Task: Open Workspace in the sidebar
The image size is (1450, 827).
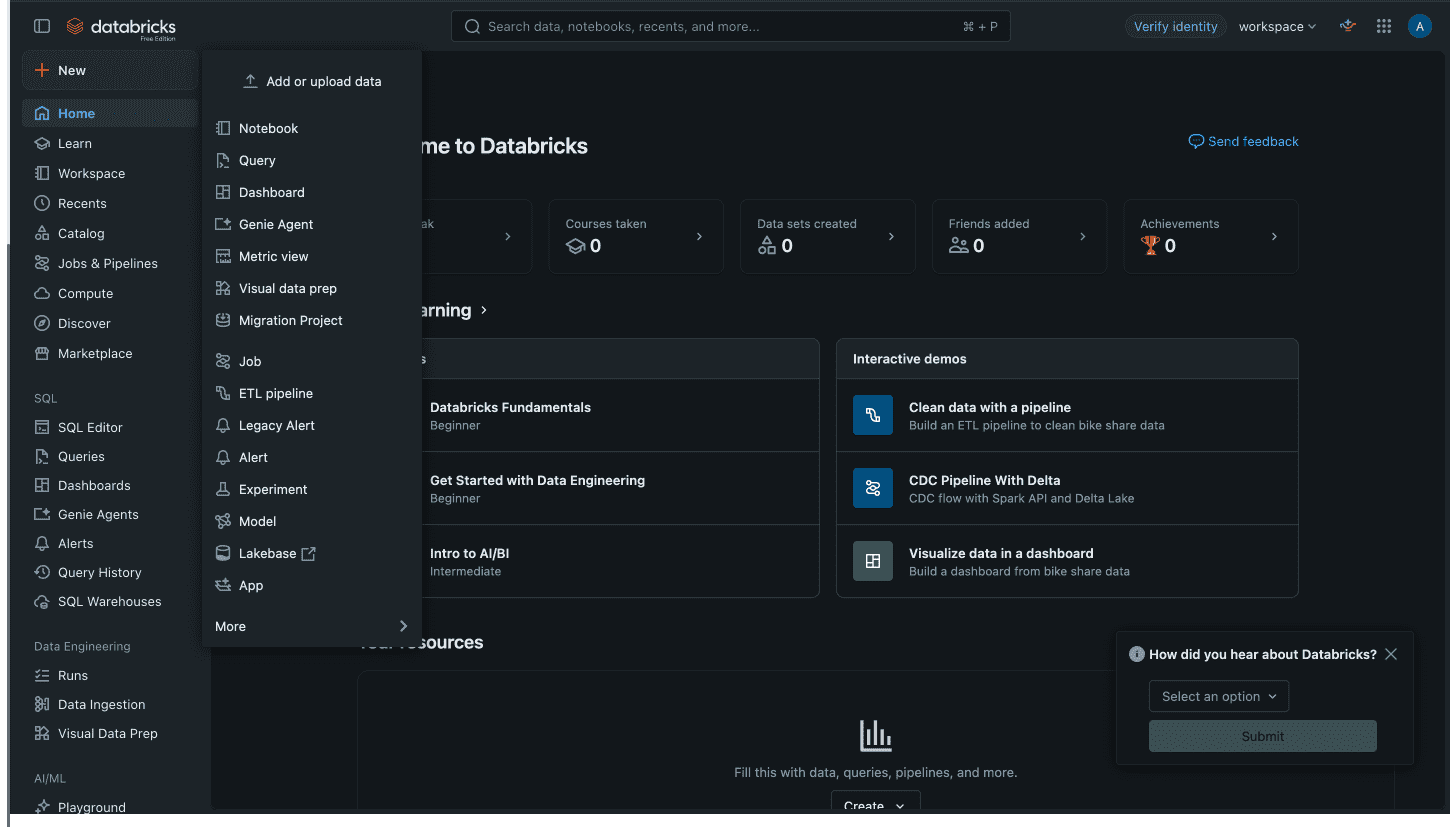Action: pyautogui.click(x=110, y=173)
